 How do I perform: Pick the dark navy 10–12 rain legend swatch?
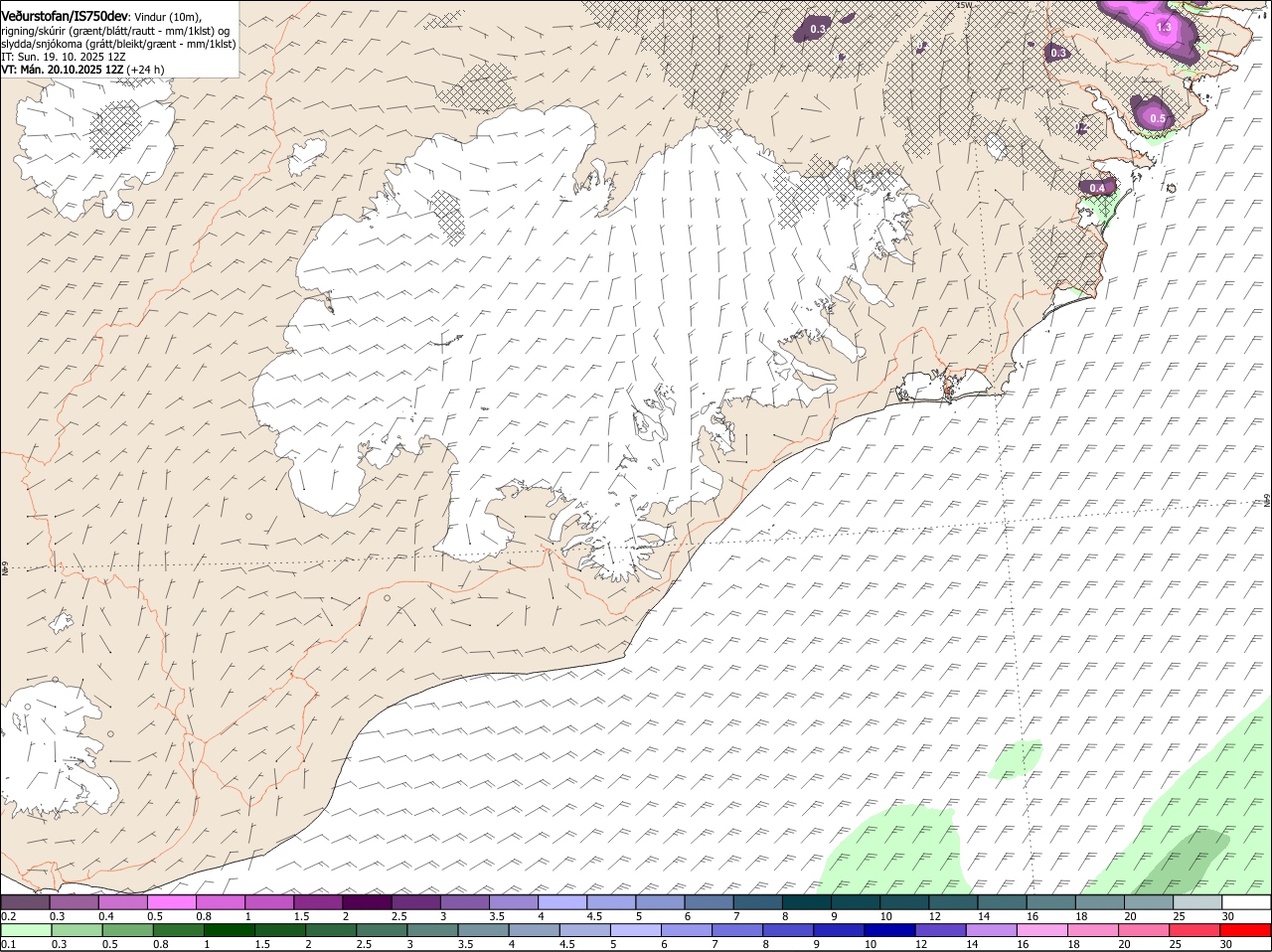890,930
